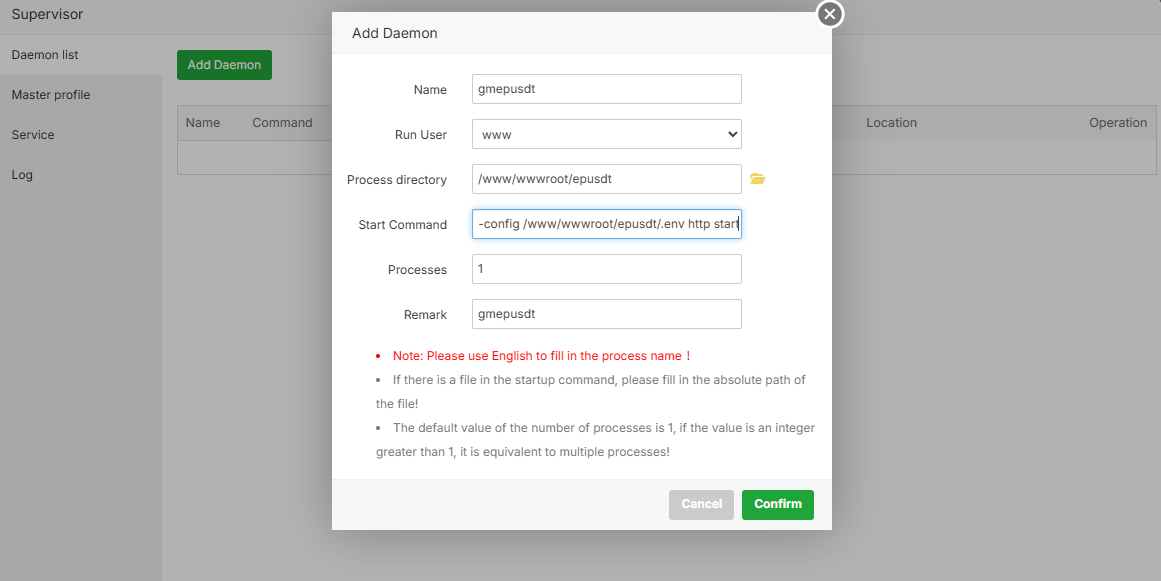Focus the Name input field containing gmepusdt

606,89
